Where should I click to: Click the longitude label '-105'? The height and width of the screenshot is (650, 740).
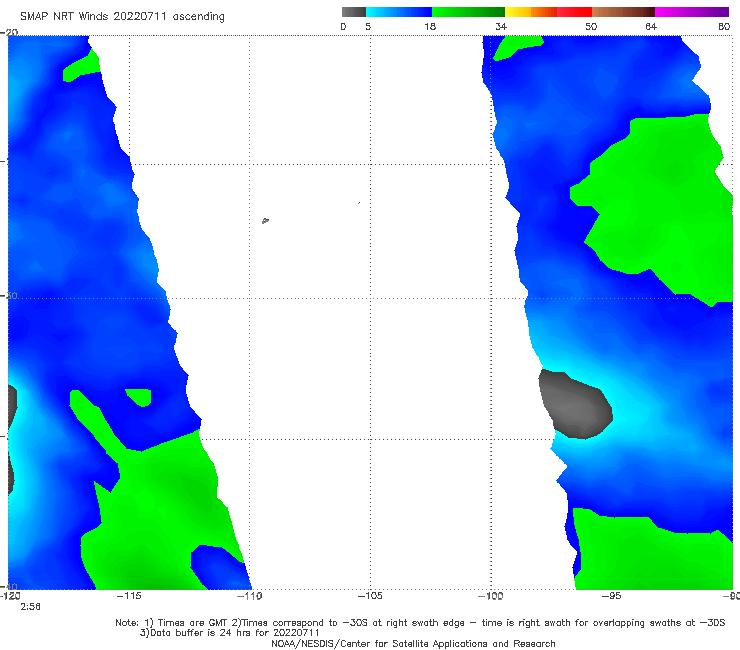pos(370,596)
